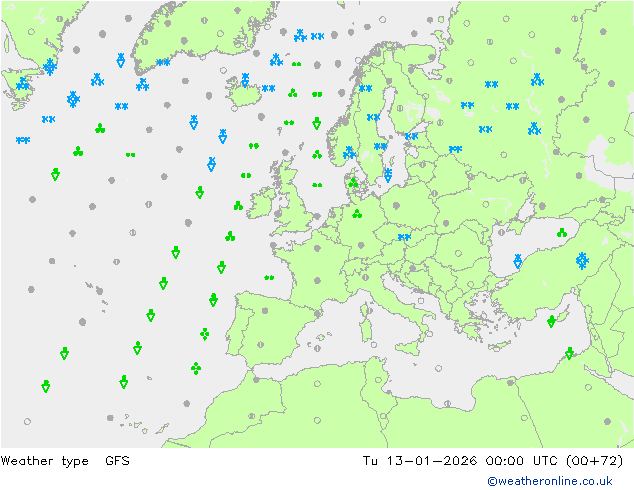
Task: Click the '(00+72)' forecast hour text
Action: (594, 460)
